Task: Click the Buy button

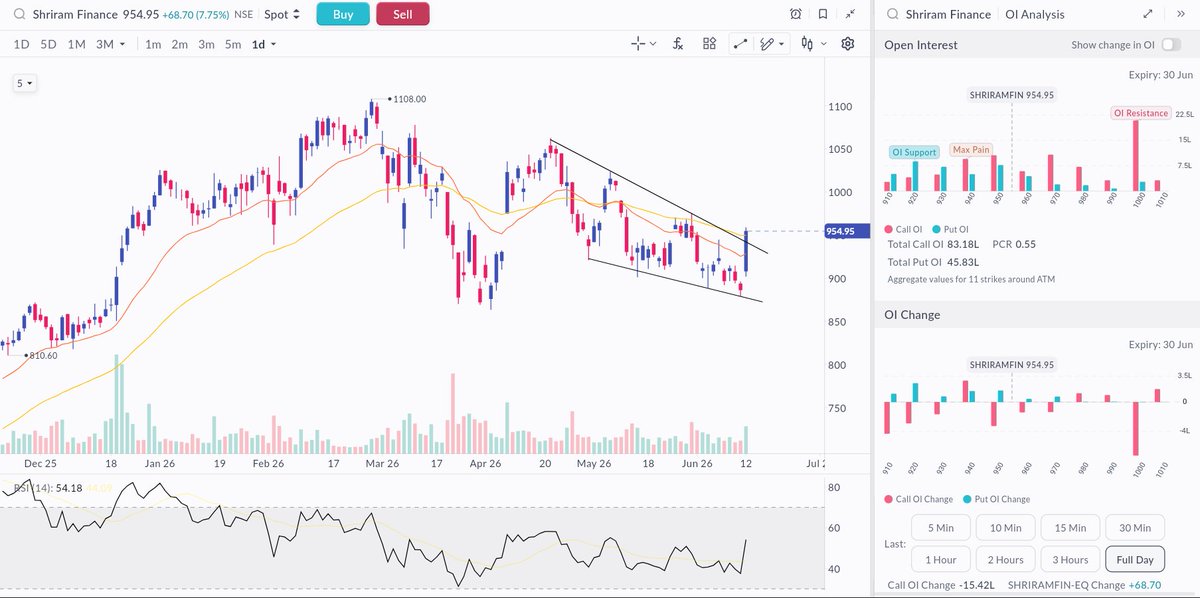Action: [x=343, y=14]
